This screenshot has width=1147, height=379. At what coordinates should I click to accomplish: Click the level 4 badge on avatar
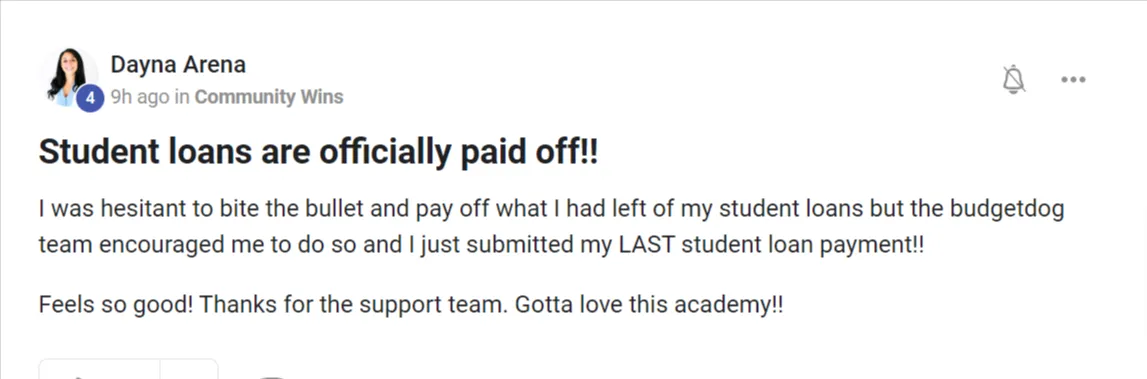tap(90, 98)
